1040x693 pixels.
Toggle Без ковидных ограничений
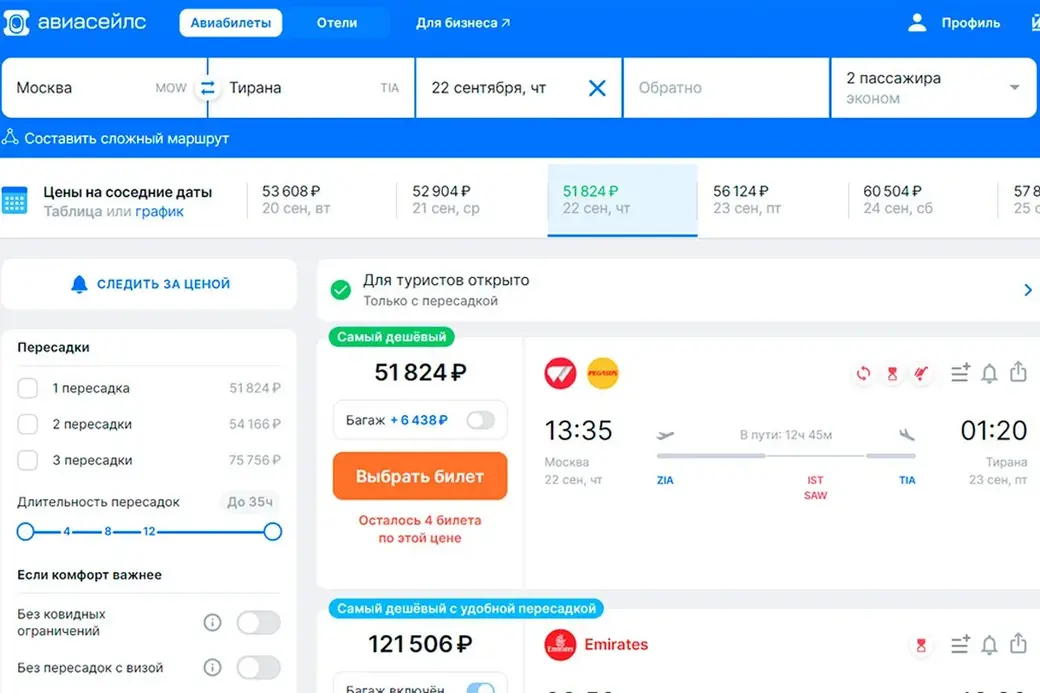click(257, 622)
